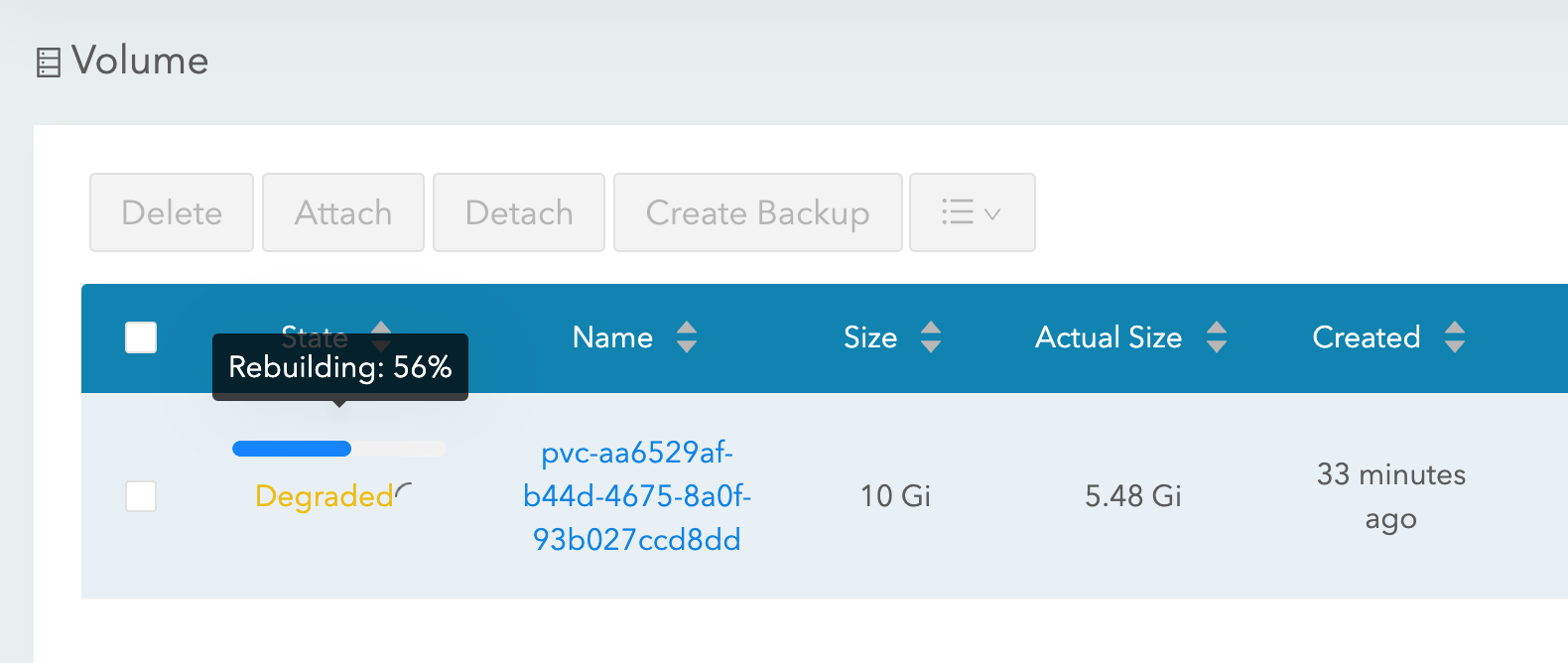This screenshot has width=1568, height=663.
Task: Click the Degraded status label
Action: tap(324, 496)
